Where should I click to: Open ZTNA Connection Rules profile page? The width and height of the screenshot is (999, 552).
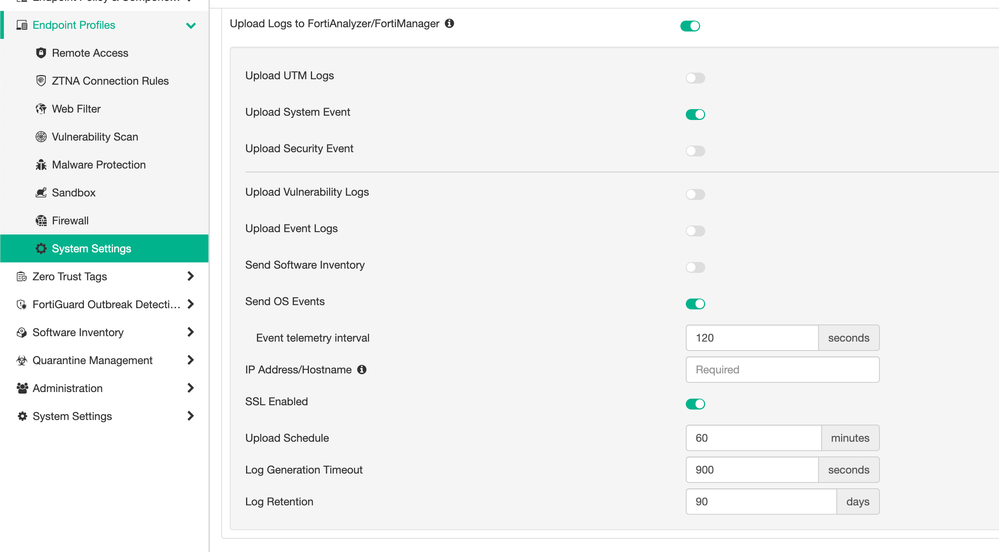[110, 81]
